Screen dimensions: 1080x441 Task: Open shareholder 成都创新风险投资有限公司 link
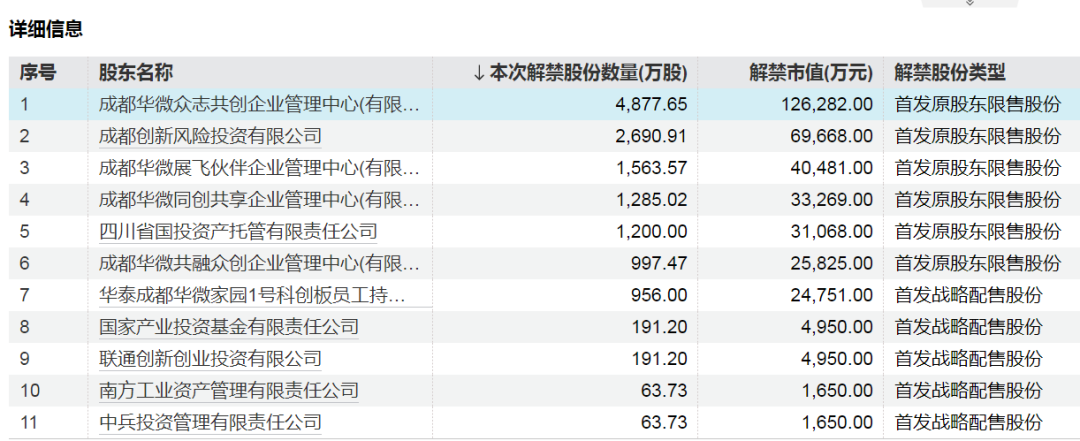[210, 136]
